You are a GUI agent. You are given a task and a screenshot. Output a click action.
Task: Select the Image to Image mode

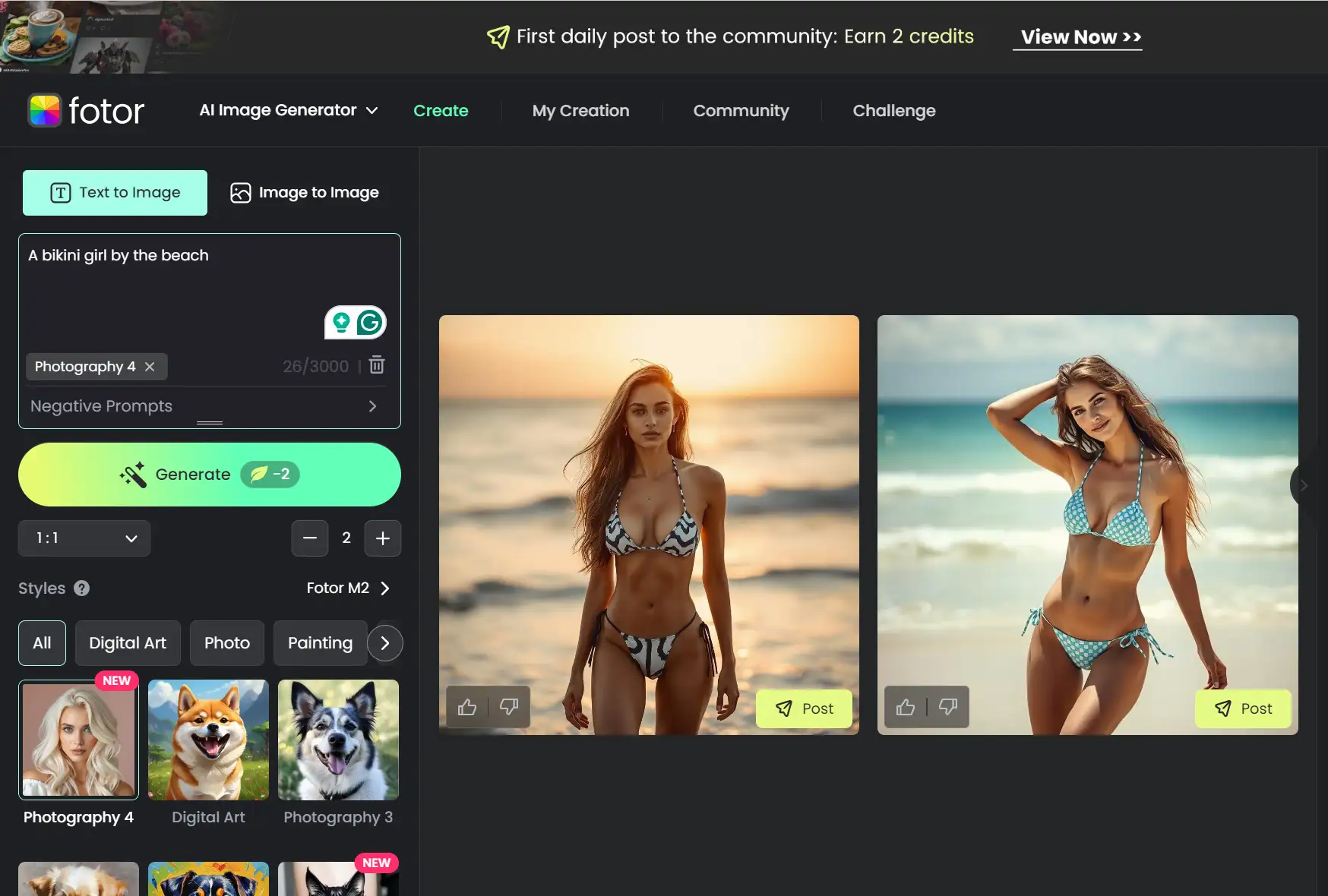(x=305, y=193)
